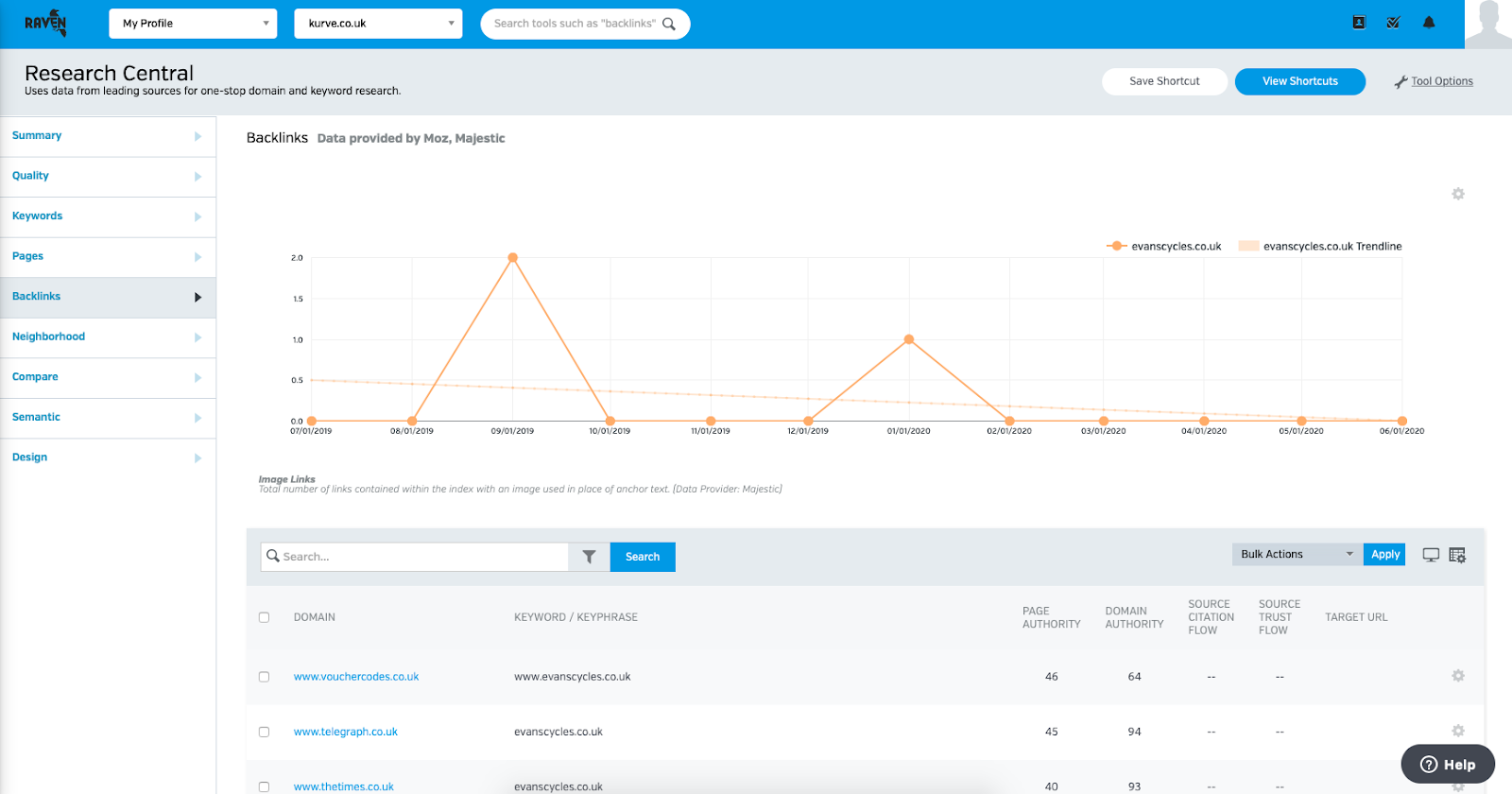The width and height of the screenshot is (1512, 794).
Task: Click the filter funnel icon beside search
Action: 589,557
